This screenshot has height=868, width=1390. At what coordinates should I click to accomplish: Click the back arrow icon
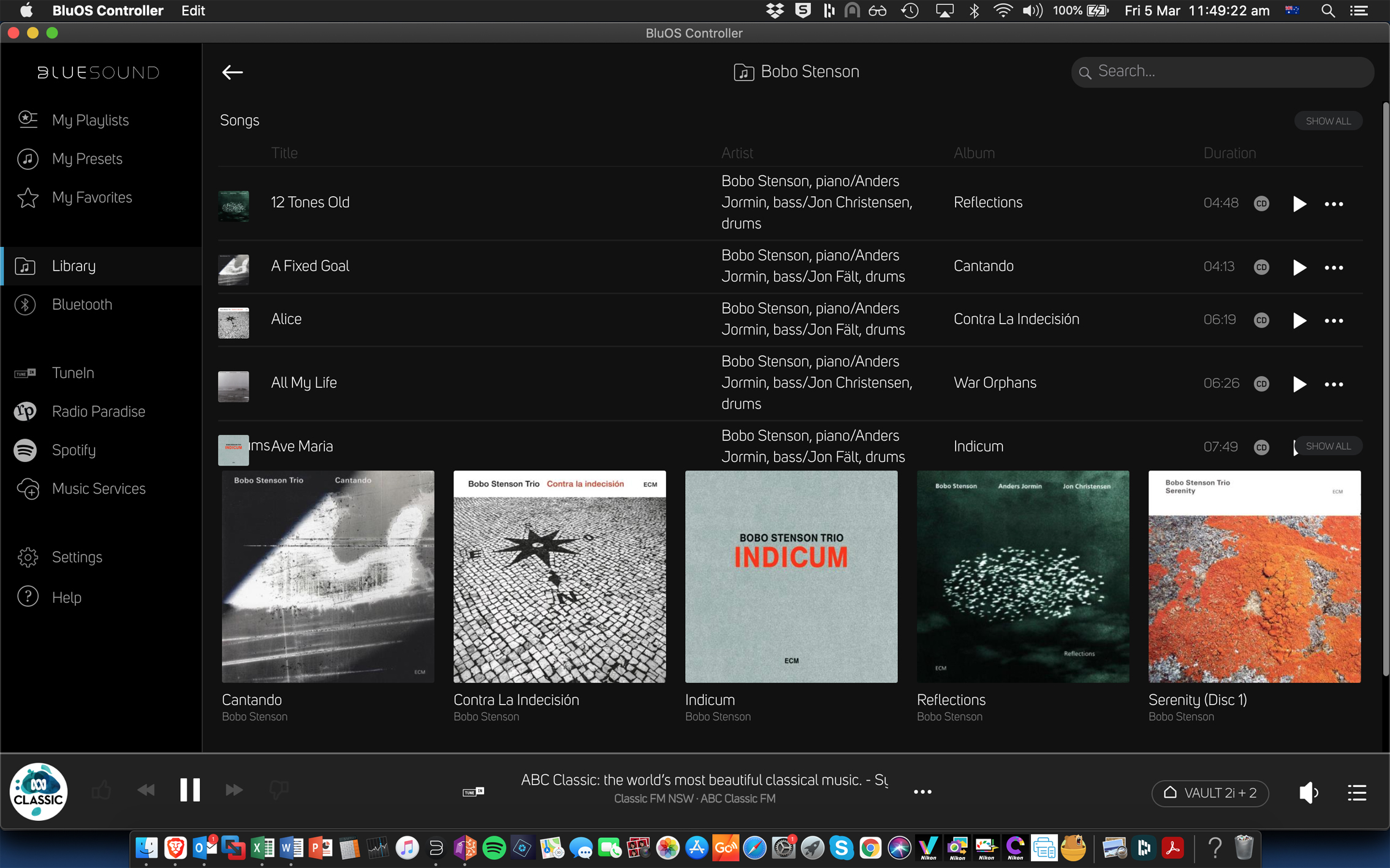click(x=232, y=72)
